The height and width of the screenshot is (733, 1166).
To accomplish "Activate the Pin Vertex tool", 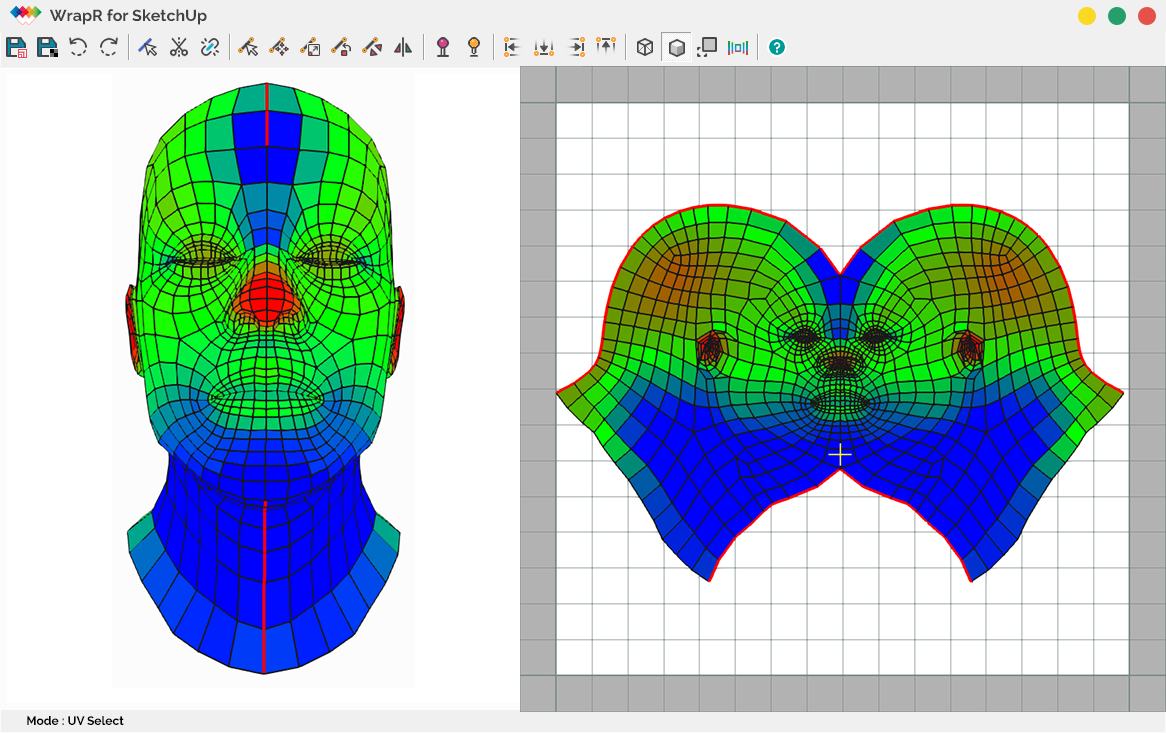I will pyautogui.click(x=442, y=47).
